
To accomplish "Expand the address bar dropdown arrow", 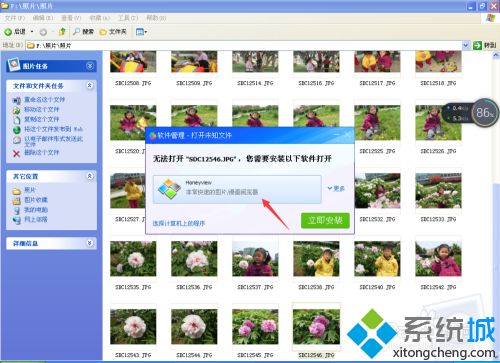I will [x=466, y=45].
